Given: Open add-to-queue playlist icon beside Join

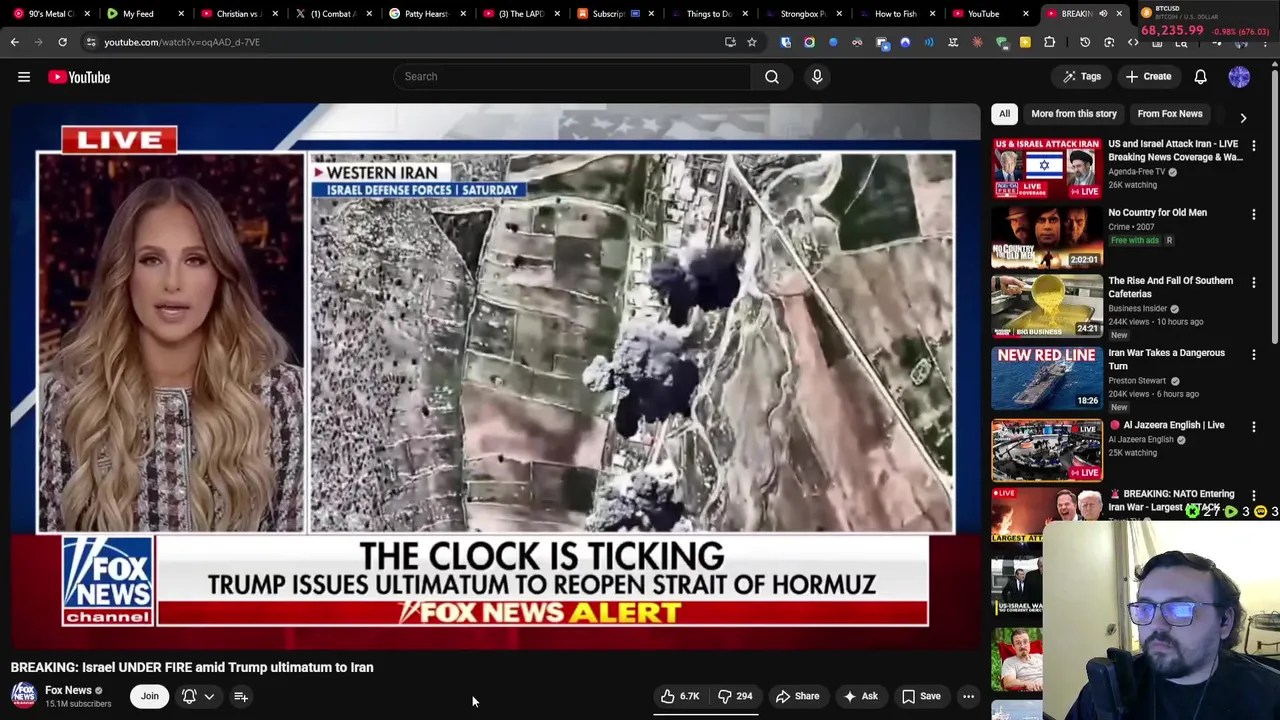Looking at the screenshot, I should coord(241,696).
